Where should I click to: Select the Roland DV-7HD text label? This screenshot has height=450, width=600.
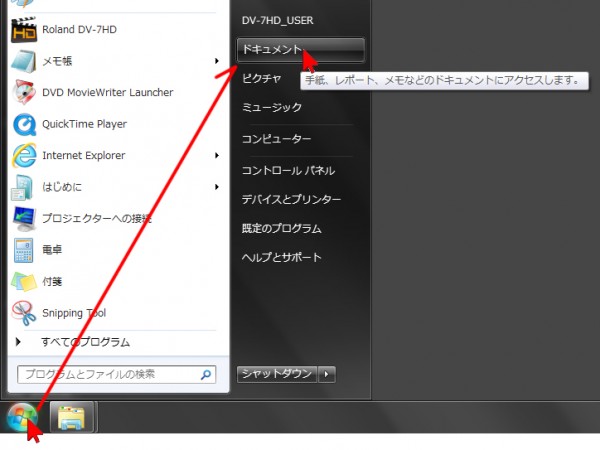79,29
